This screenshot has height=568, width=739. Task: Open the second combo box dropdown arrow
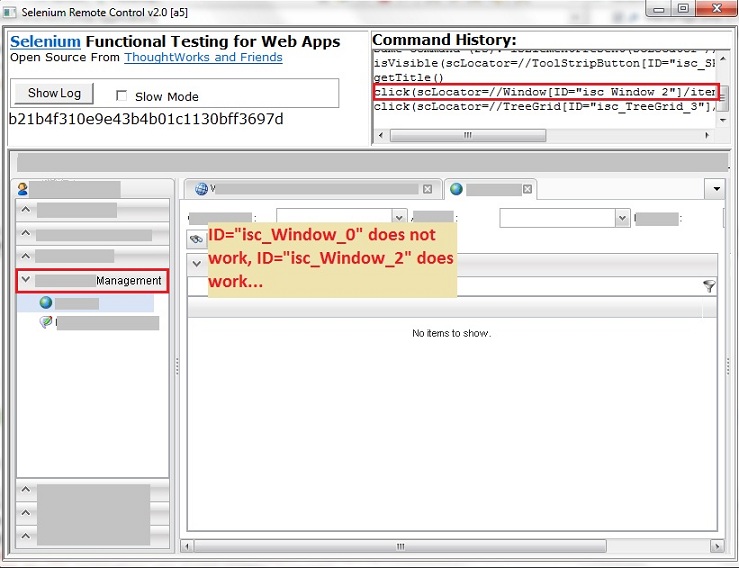(622, 218)
